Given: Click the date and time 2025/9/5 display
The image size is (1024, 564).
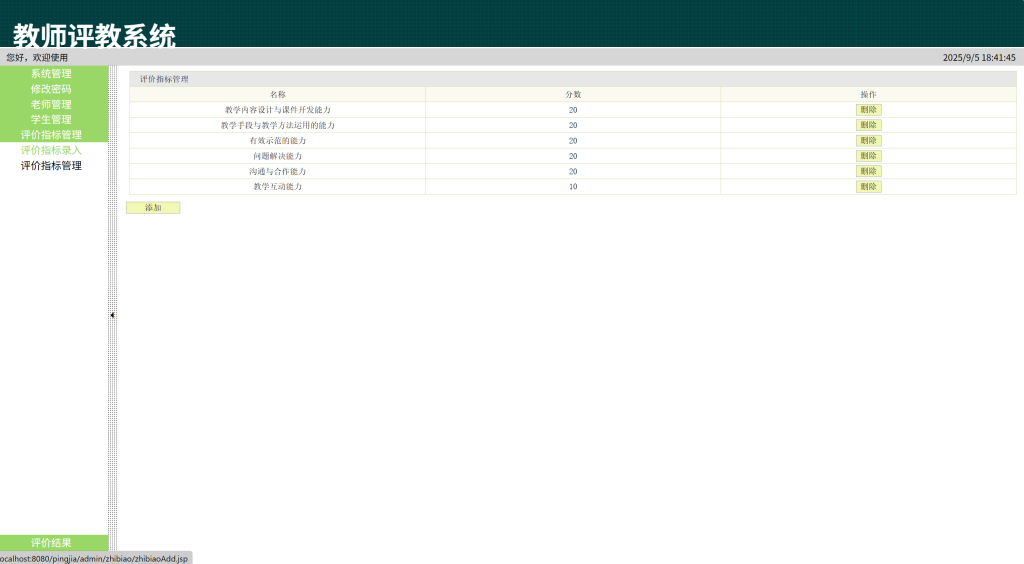Looking at the screenshot, I should pos(979,57).
